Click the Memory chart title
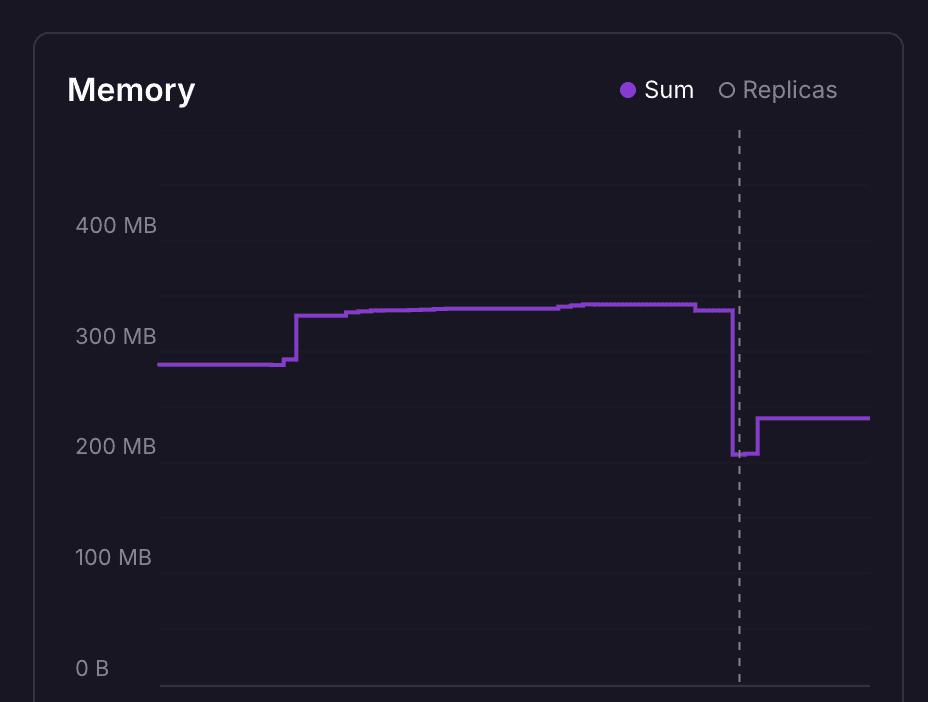Screen dimensions: 928x702 point(131,90)
